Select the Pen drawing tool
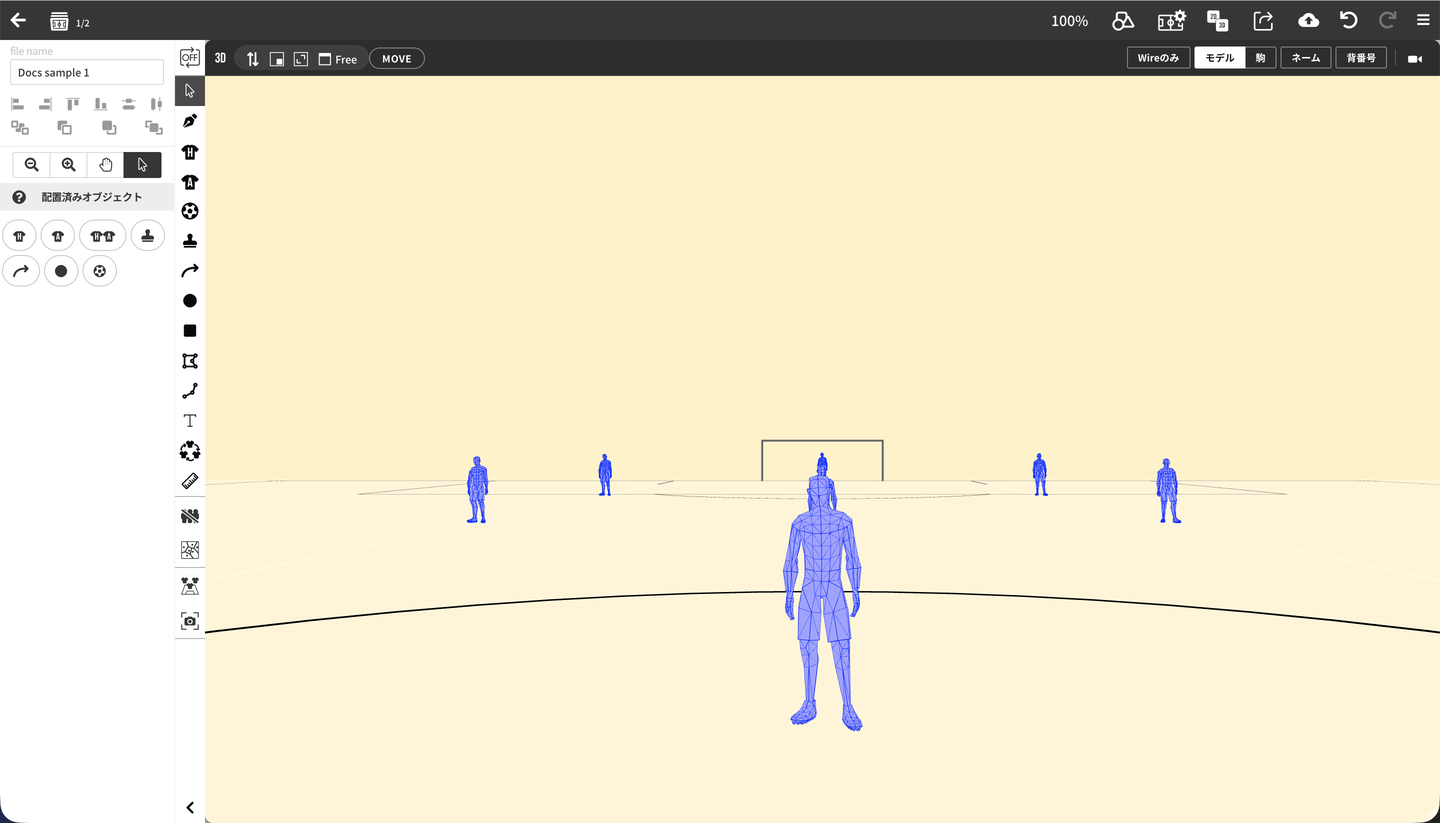 [x=190, y=121]
